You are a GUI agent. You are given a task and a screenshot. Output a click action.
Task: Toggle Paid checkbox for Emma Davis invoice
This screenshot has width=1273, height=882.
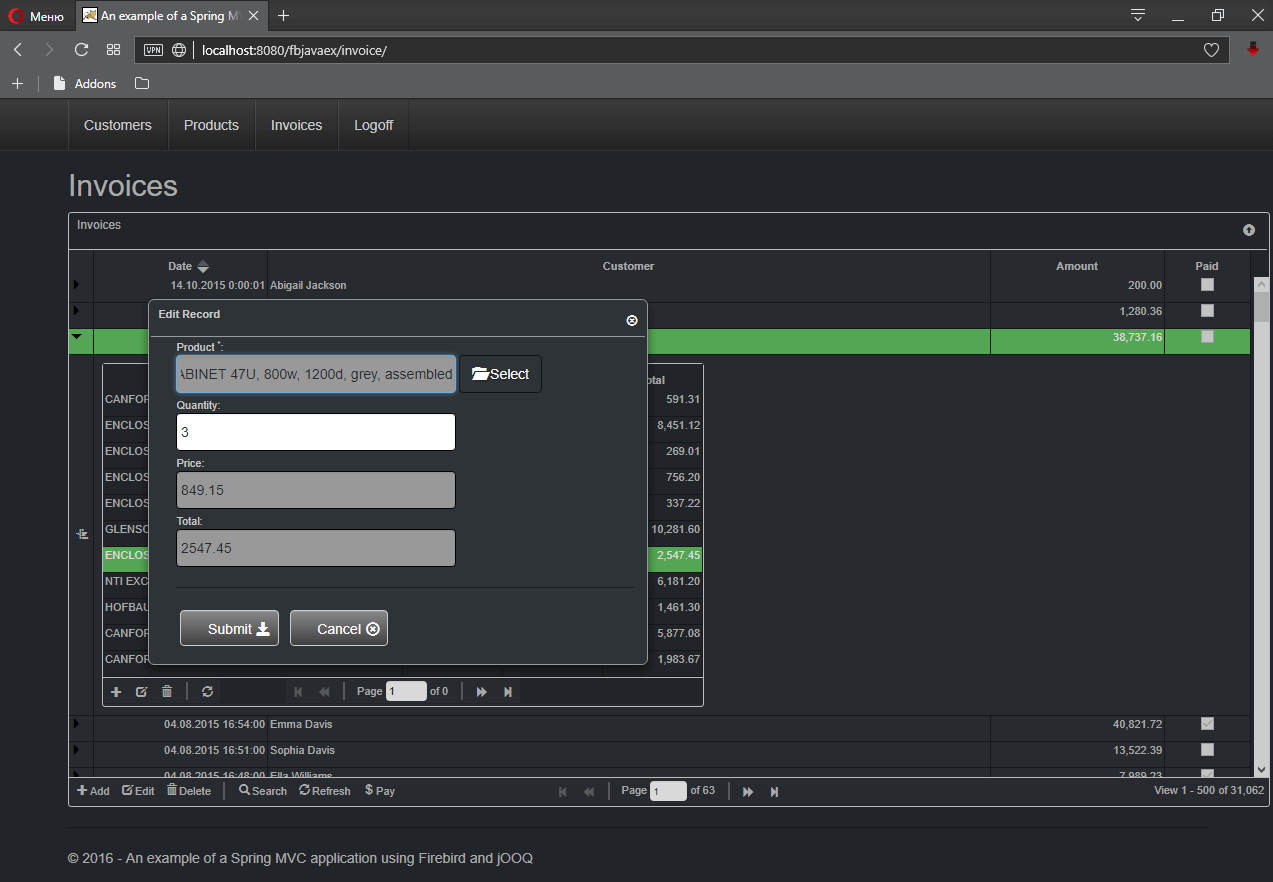(1207, 724)
